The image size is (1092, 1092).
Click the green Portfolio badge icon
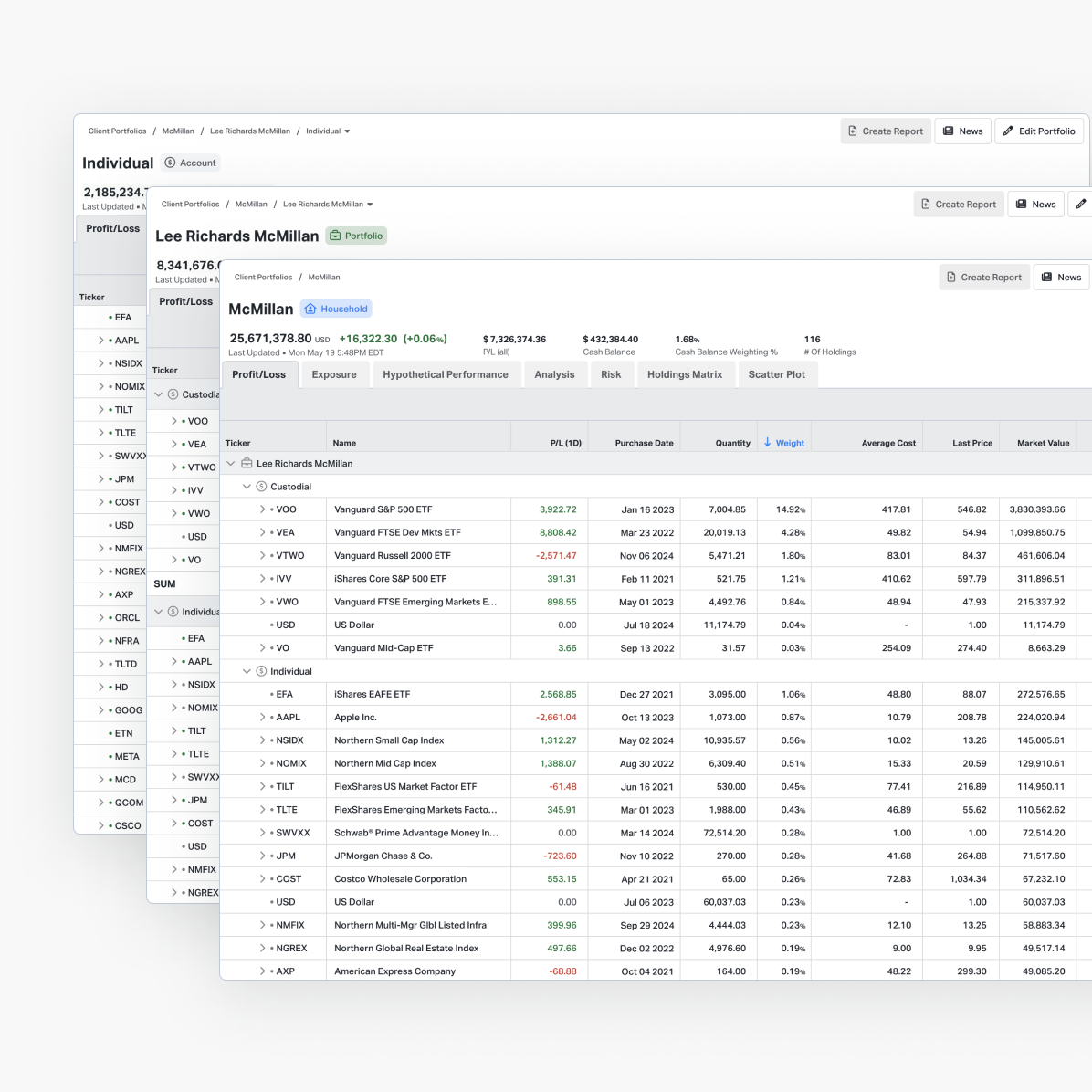(x=335, y=236)
